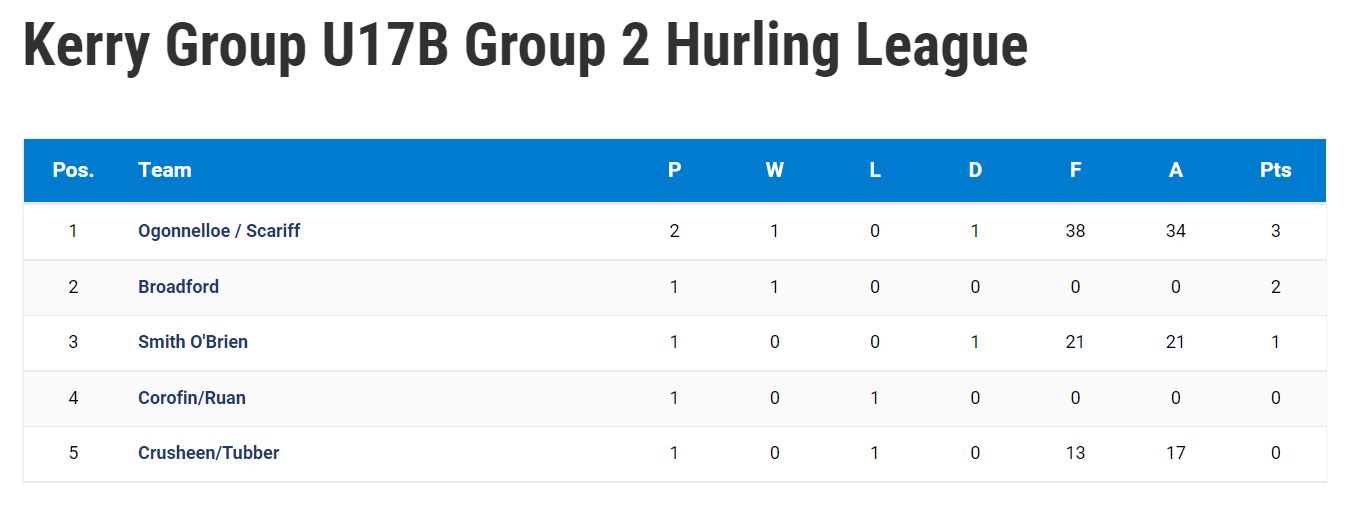Click the Kerry Group U17B league title
1348x518 pixels.
(x=525, y=45)
